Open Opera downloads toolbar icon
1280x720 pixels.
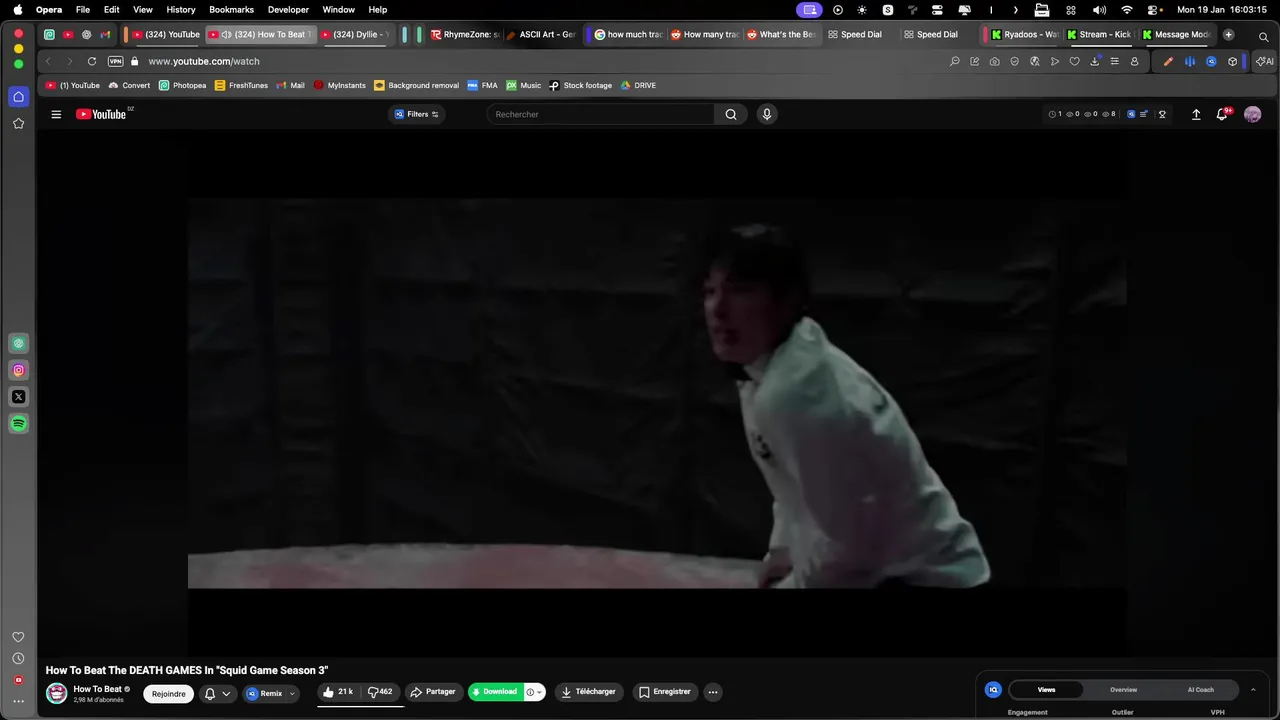click(x=1095, y=61)
